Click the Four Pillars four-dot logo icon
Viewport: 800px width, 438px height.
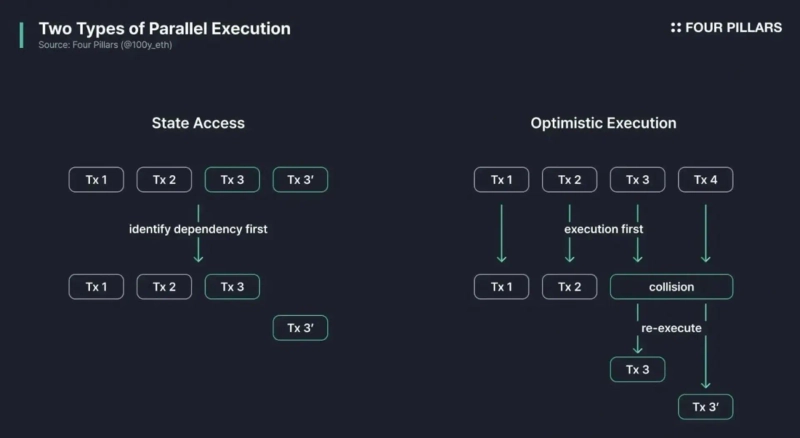(676, 28)
